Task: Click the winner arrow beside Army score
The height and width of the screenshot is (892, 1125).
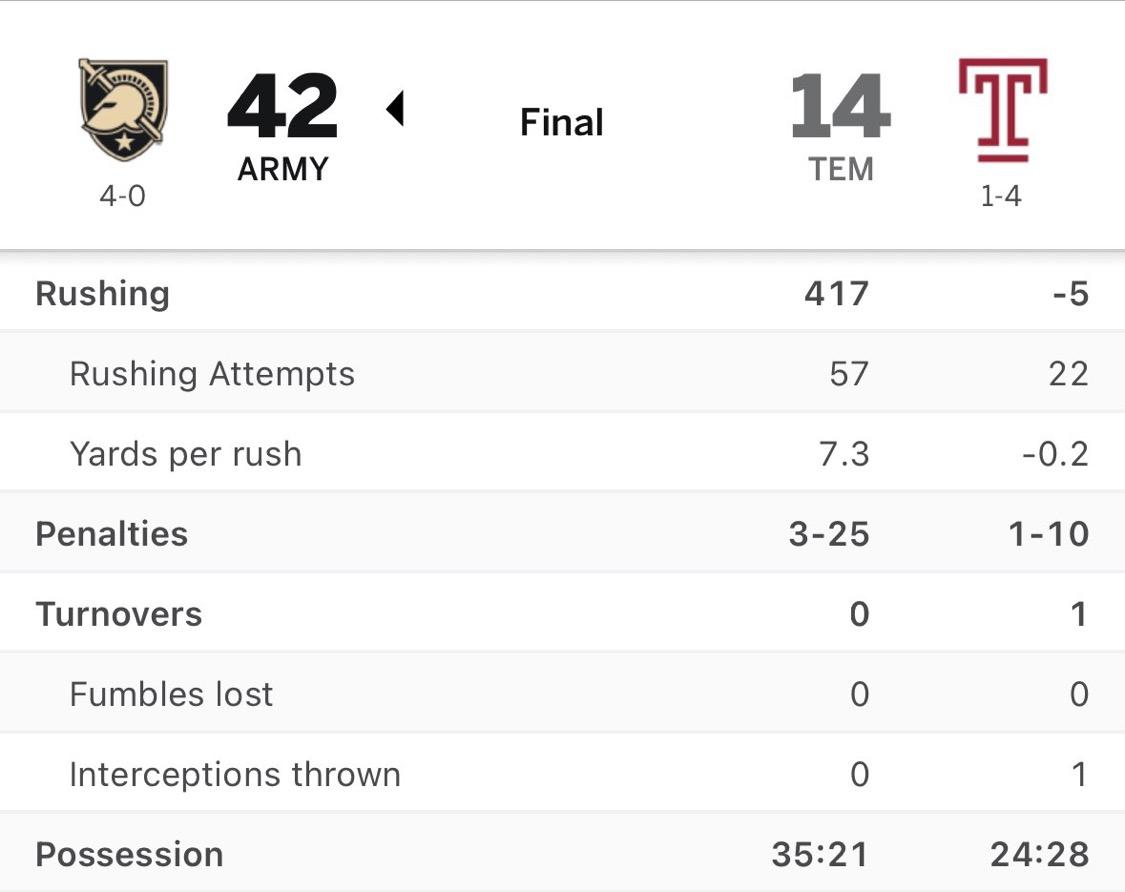Action: tap(395, 108)
